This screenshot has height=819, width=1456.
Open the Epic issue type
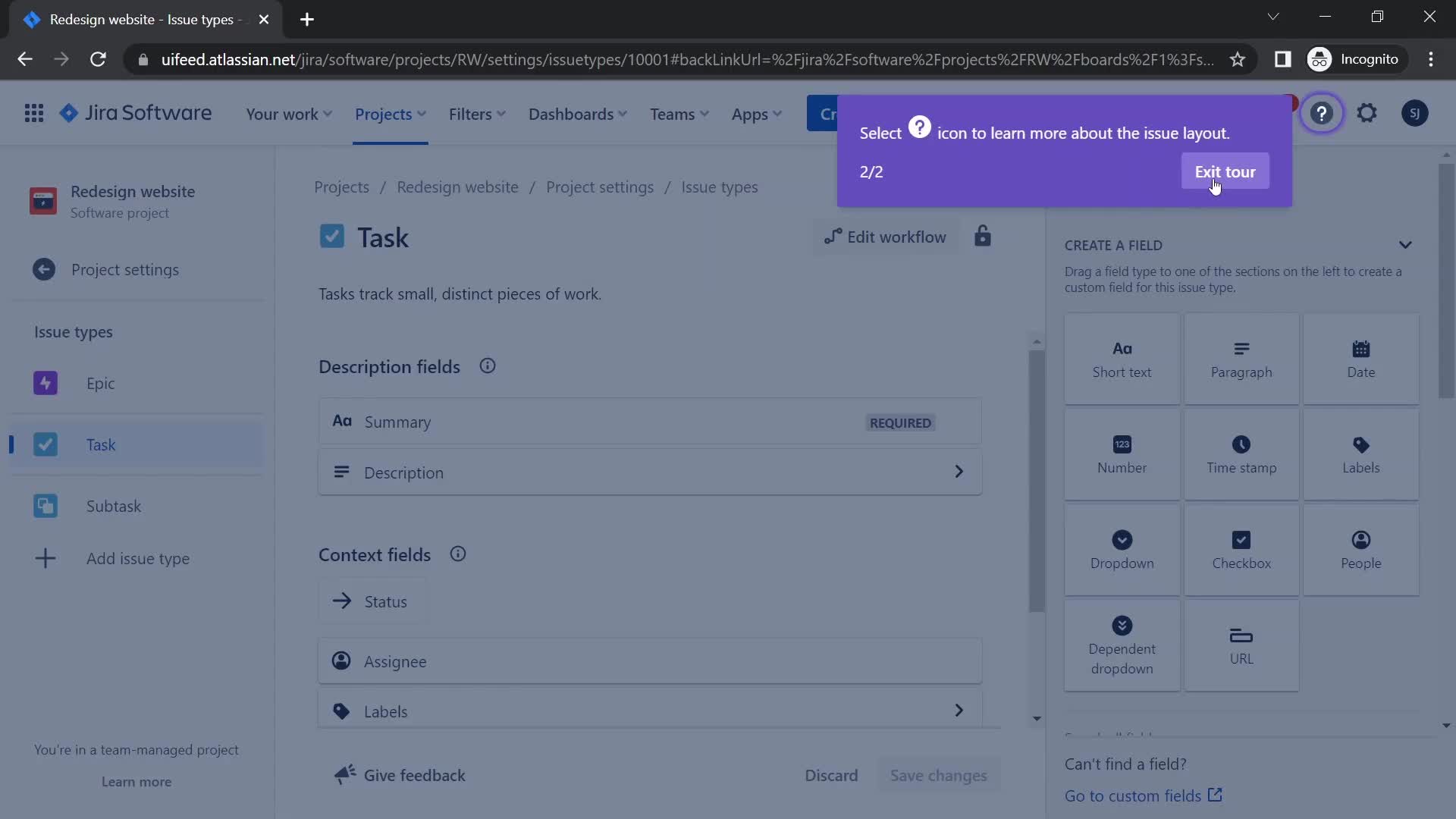99,383
